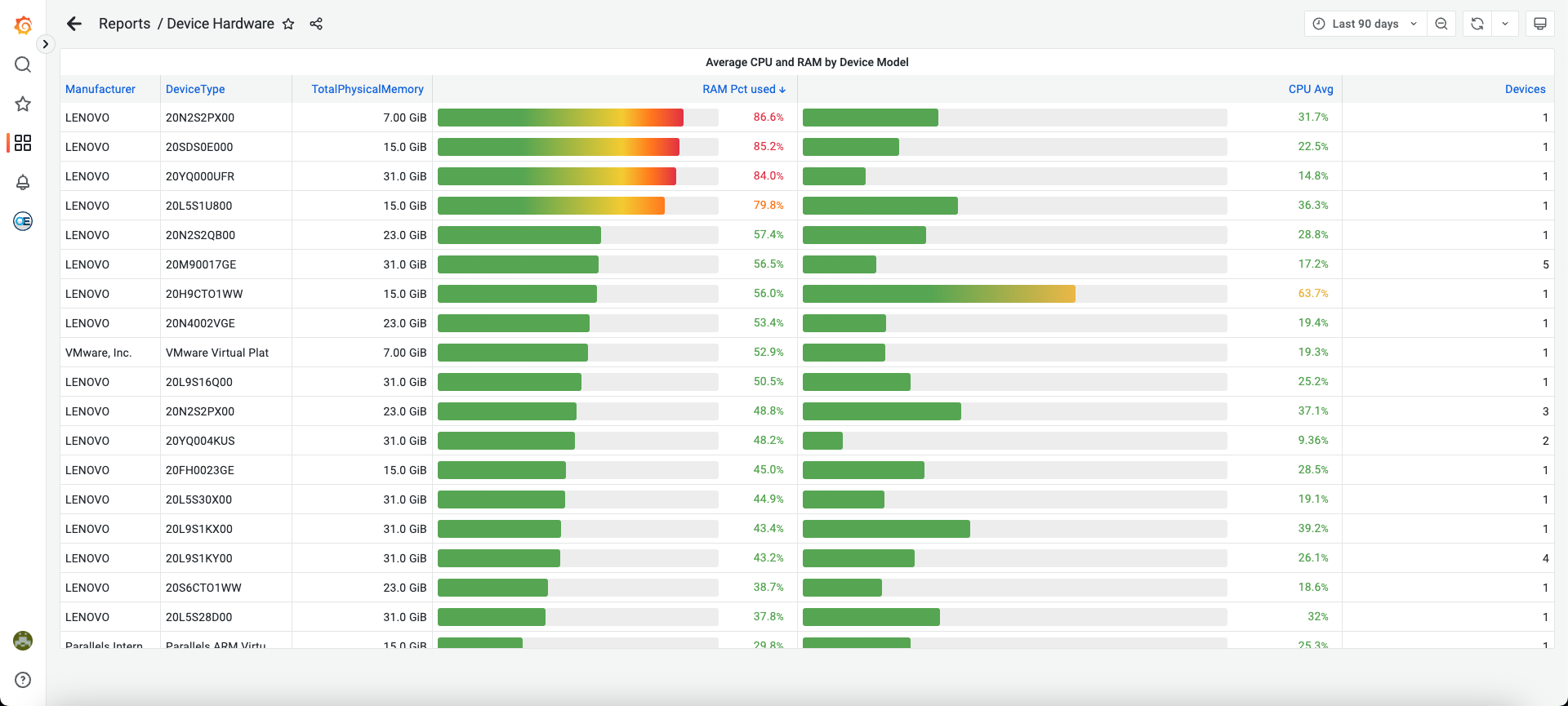Navigate to the Reports breadcrumb

pos(124,24)
